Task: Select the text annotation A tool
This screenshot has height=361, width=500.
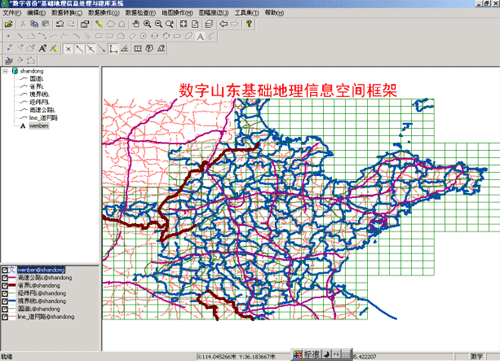Action: [200, 36]
